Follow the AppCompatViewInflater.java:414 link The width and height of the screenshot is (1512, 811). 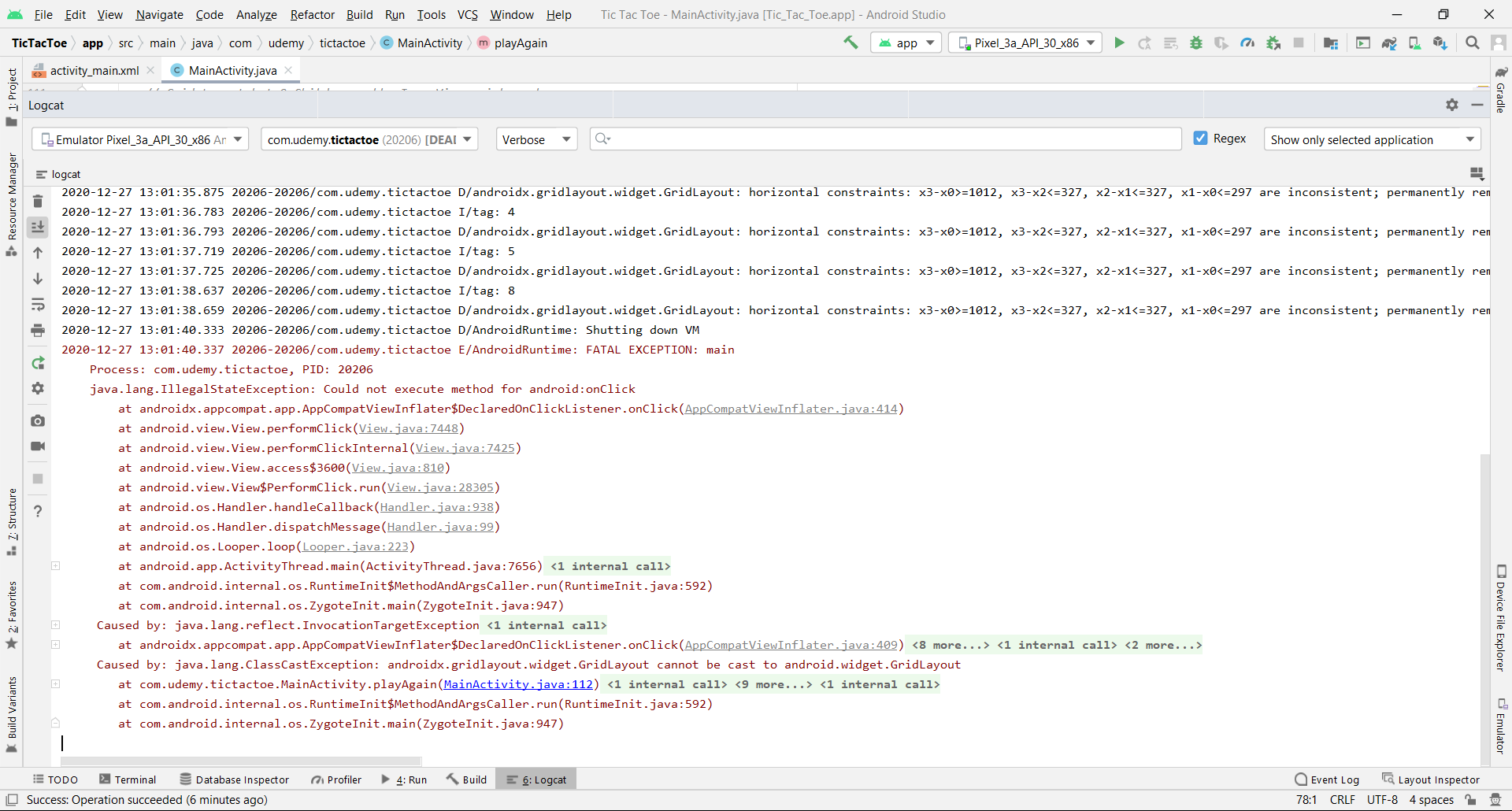791,409
